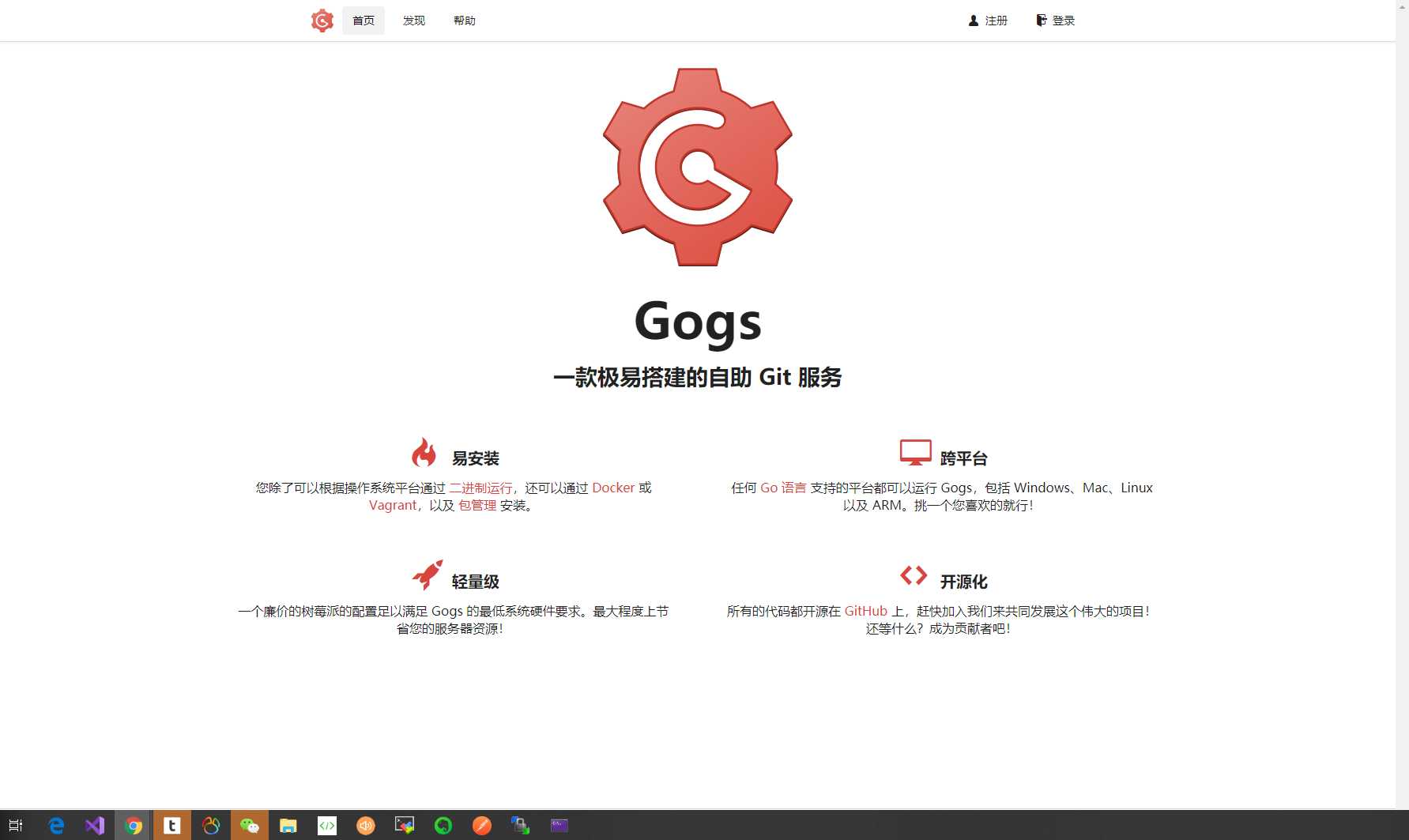Screen dimensions: 1409x840
Task: Go to the 发现 explore page
Action: (x=414, y=21)
